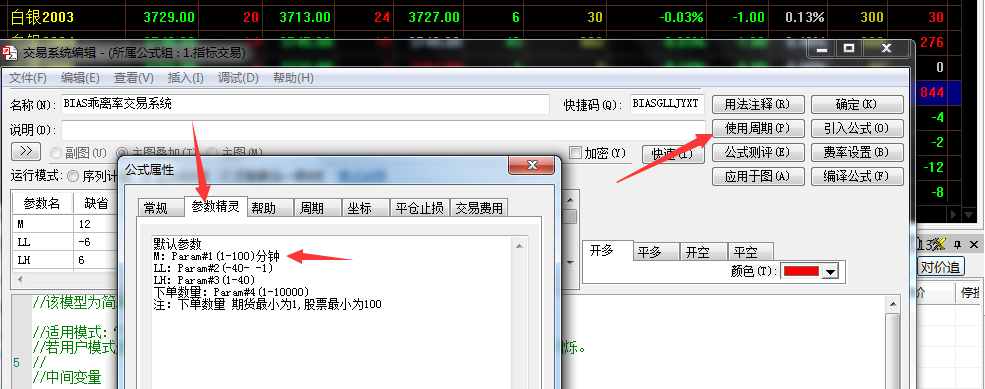
Task: Click the yellow tool icon beside the pushpin
Action: pos(940,244)
